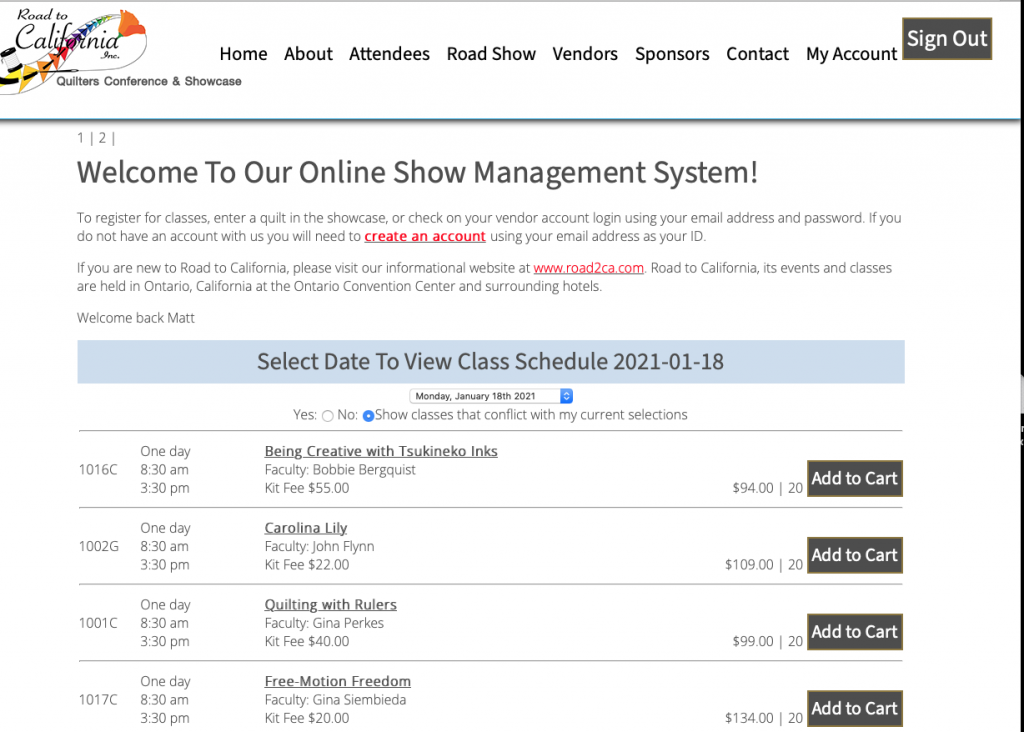
Task: Add class 1016C to cart
Action: point(855,479)
